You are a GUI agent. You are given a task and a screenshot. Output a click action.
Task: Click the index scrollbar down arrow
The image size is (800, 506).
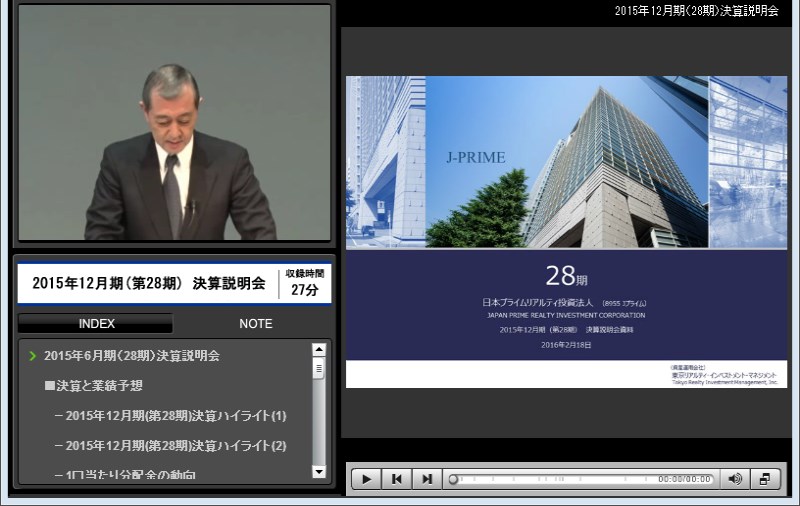319,472
